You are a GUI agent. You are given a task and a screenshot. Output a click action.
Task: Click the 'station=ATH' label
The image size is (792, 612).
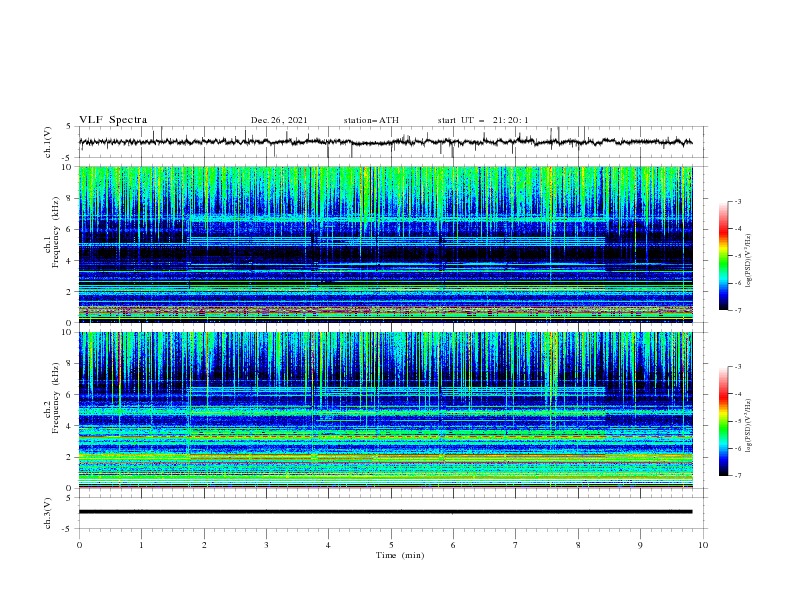coord(371,120)
